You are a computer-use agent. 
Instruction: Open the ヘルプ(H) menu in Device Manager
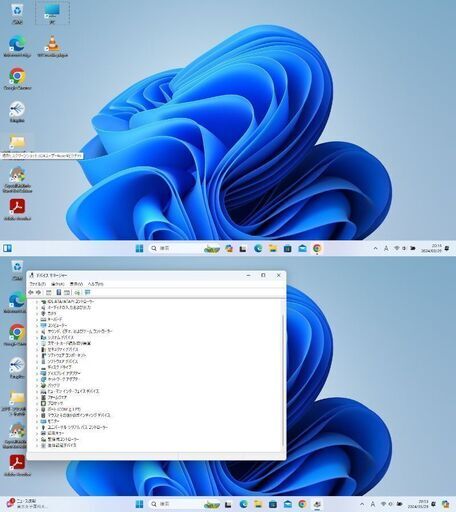95,284
